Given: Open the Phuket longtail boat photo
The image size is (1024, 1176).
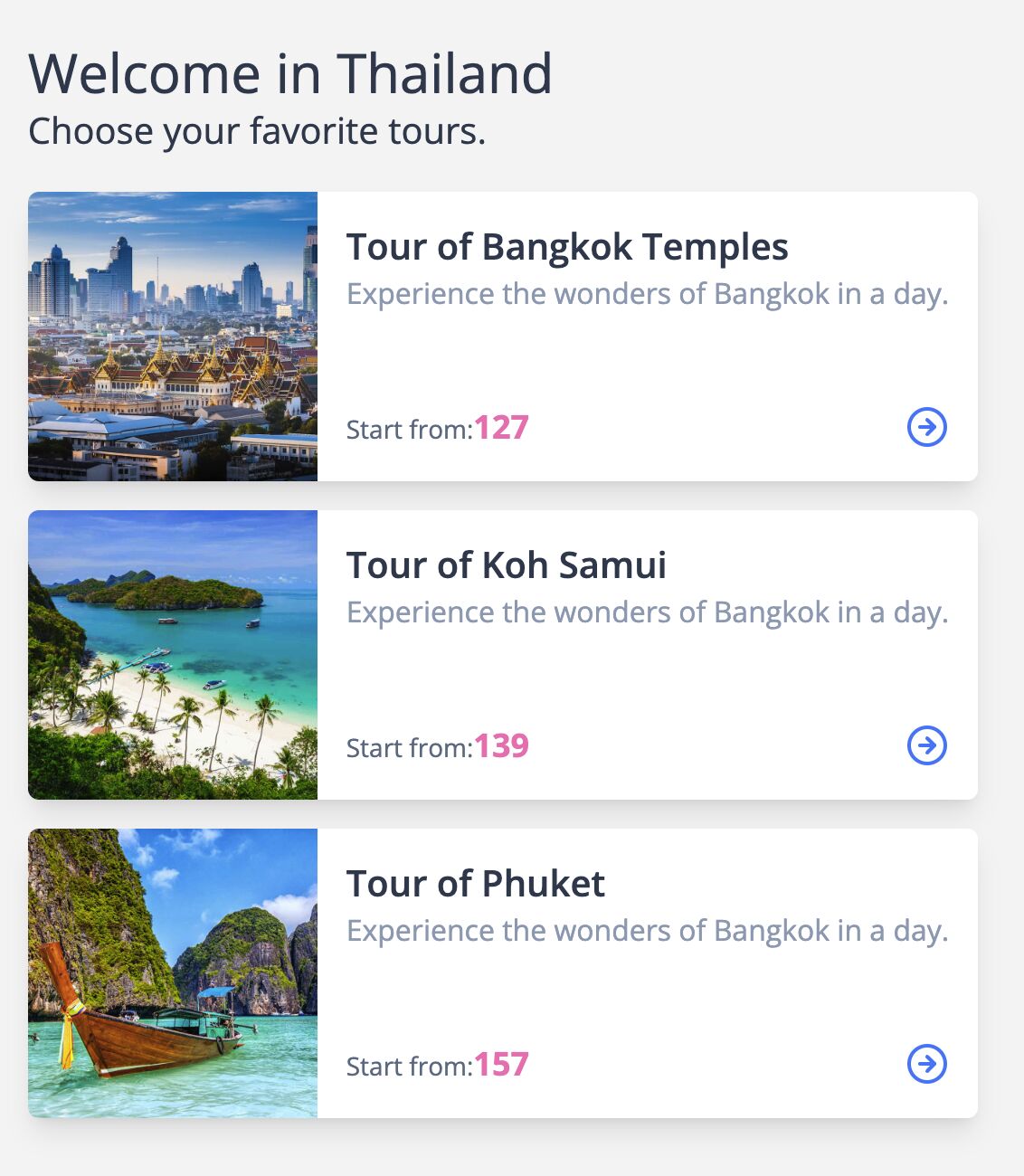Looking at the screenshot, I should tap(173, 973).
